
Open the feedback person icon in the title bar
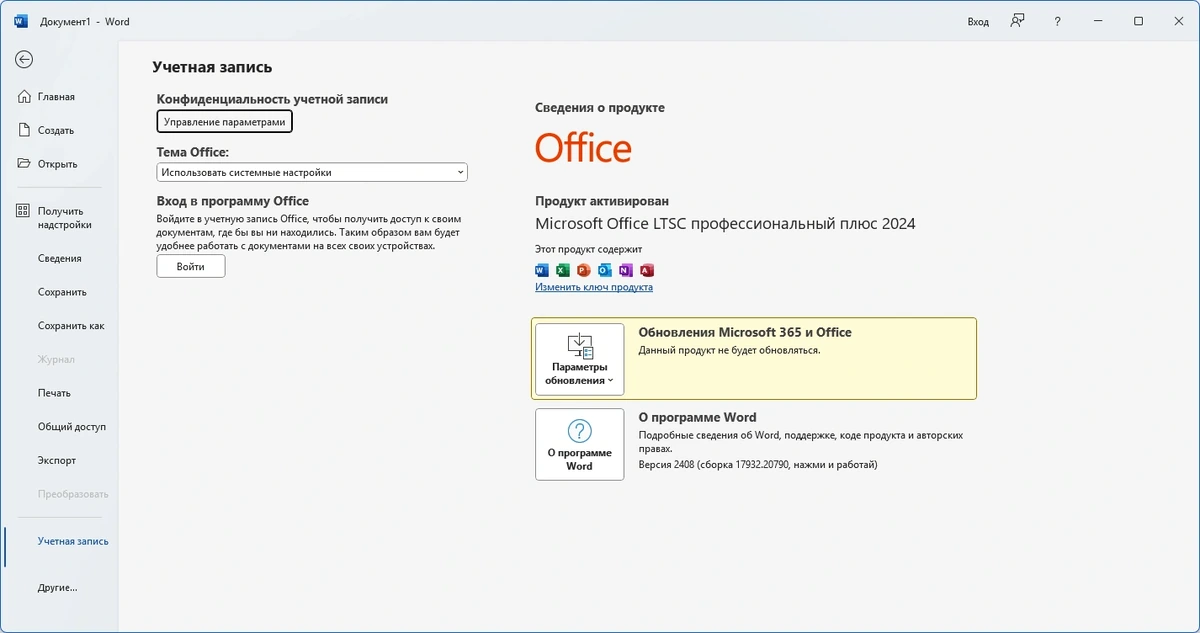(1017, 21)
